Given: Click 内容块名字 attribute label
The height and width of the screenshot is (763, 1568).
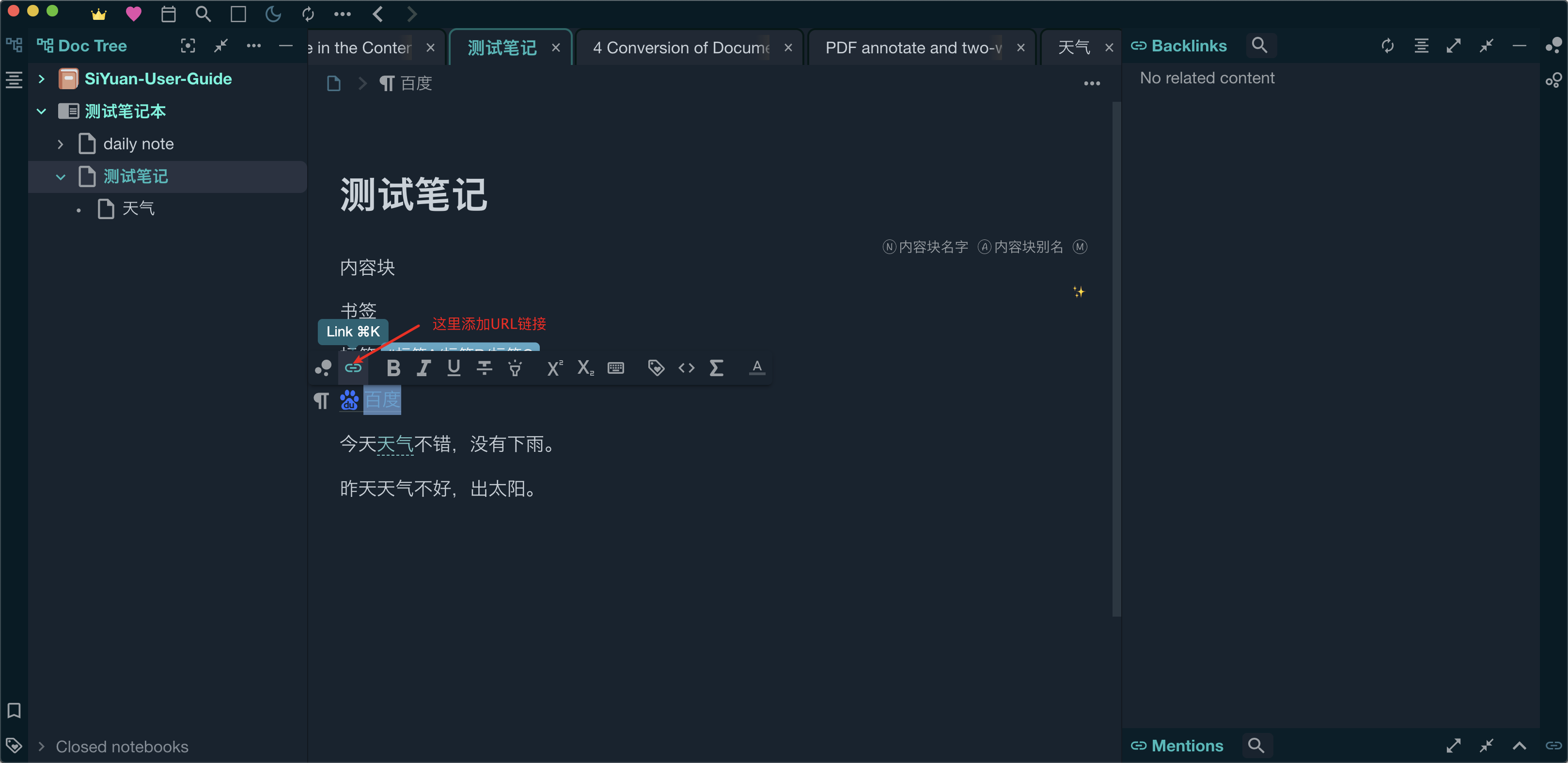Looking at the screenshot, I should click(x=926, y=247).
